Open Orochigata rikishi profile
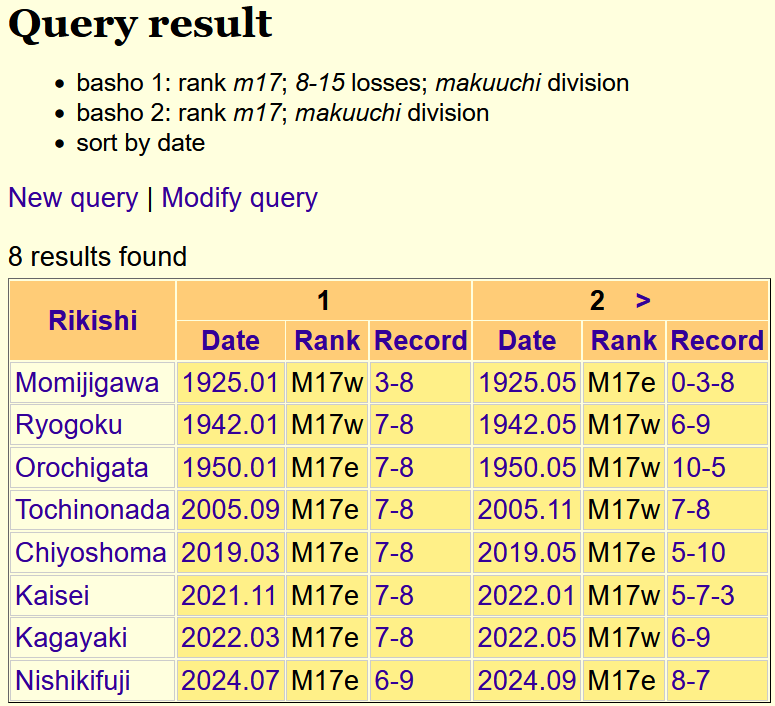775x706 pixels. (82, 468)
